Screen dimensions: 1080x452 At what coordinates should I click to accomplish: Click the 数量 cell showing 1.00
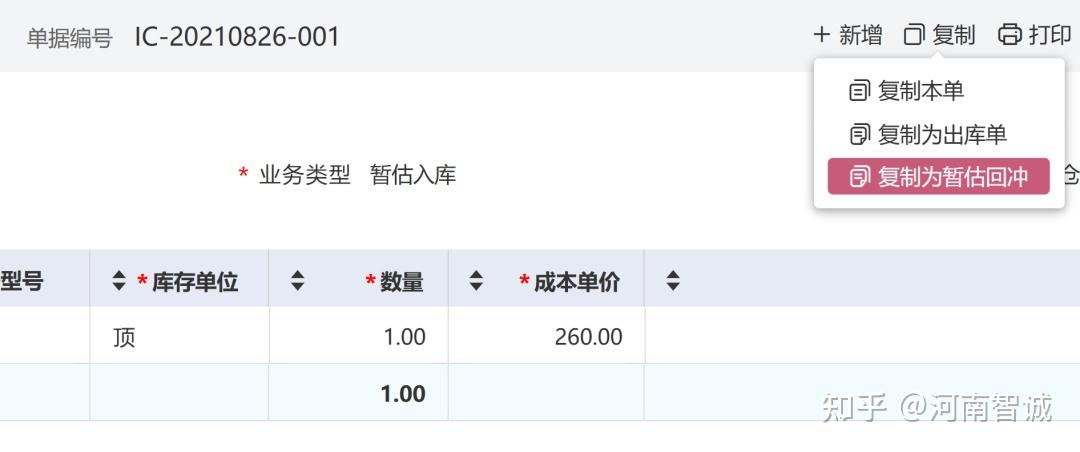(359, 336)
